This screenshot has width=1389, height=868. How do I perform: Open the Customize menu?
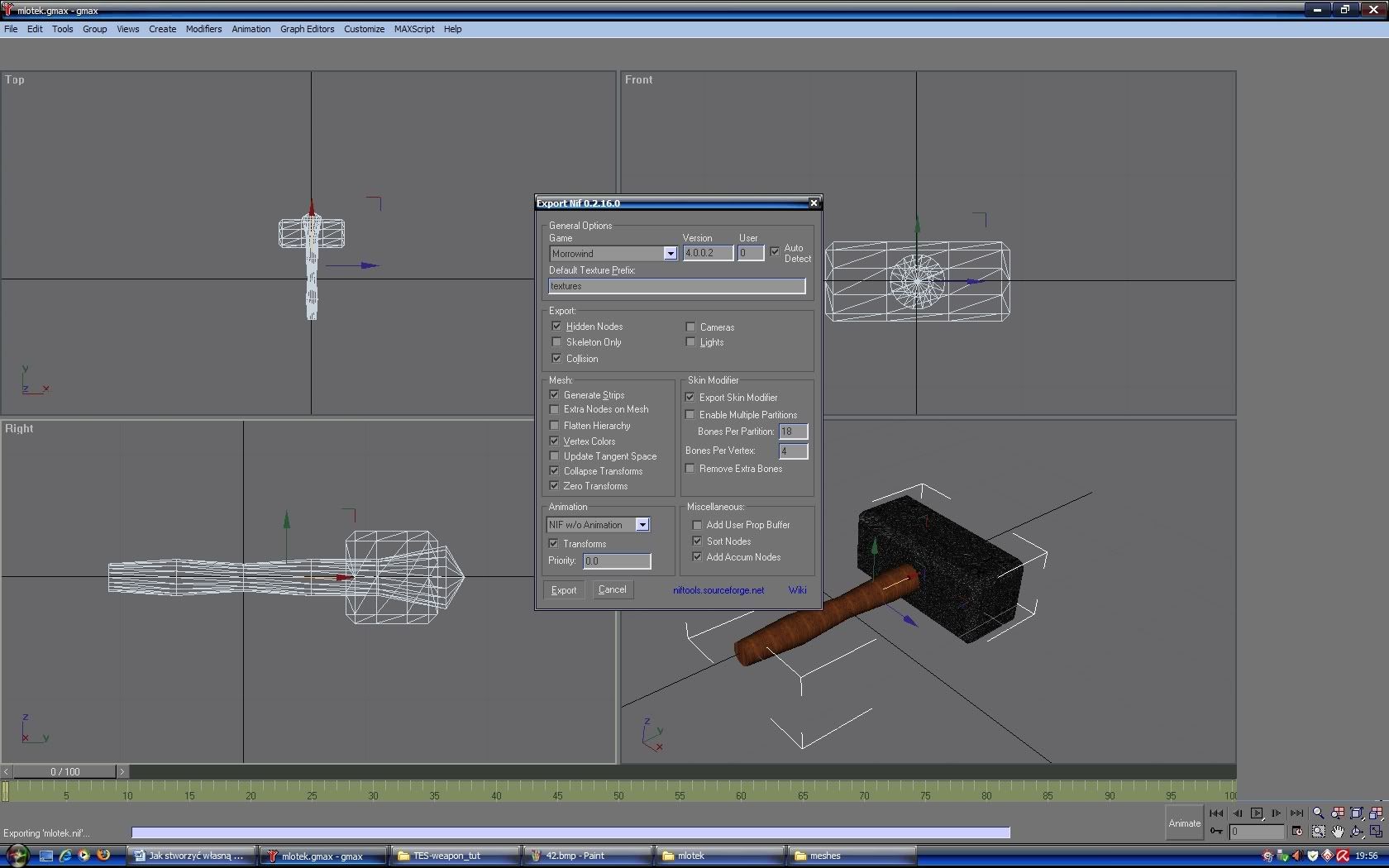click(x=364, y=29)
